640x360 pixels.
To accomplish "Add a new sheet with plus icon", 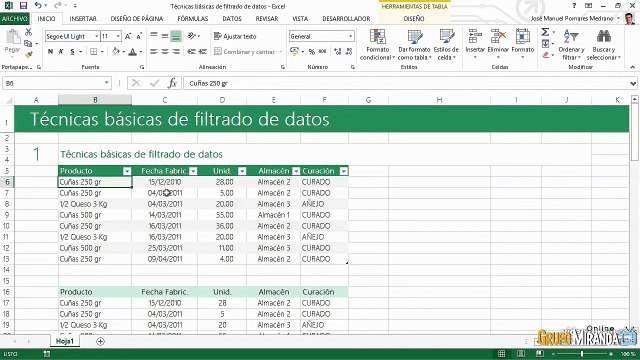I will click(100, 341).
